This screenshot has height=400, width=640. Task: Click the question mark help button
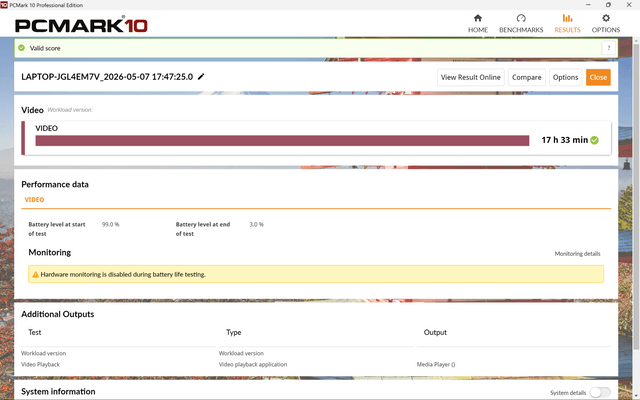(609, 48)
